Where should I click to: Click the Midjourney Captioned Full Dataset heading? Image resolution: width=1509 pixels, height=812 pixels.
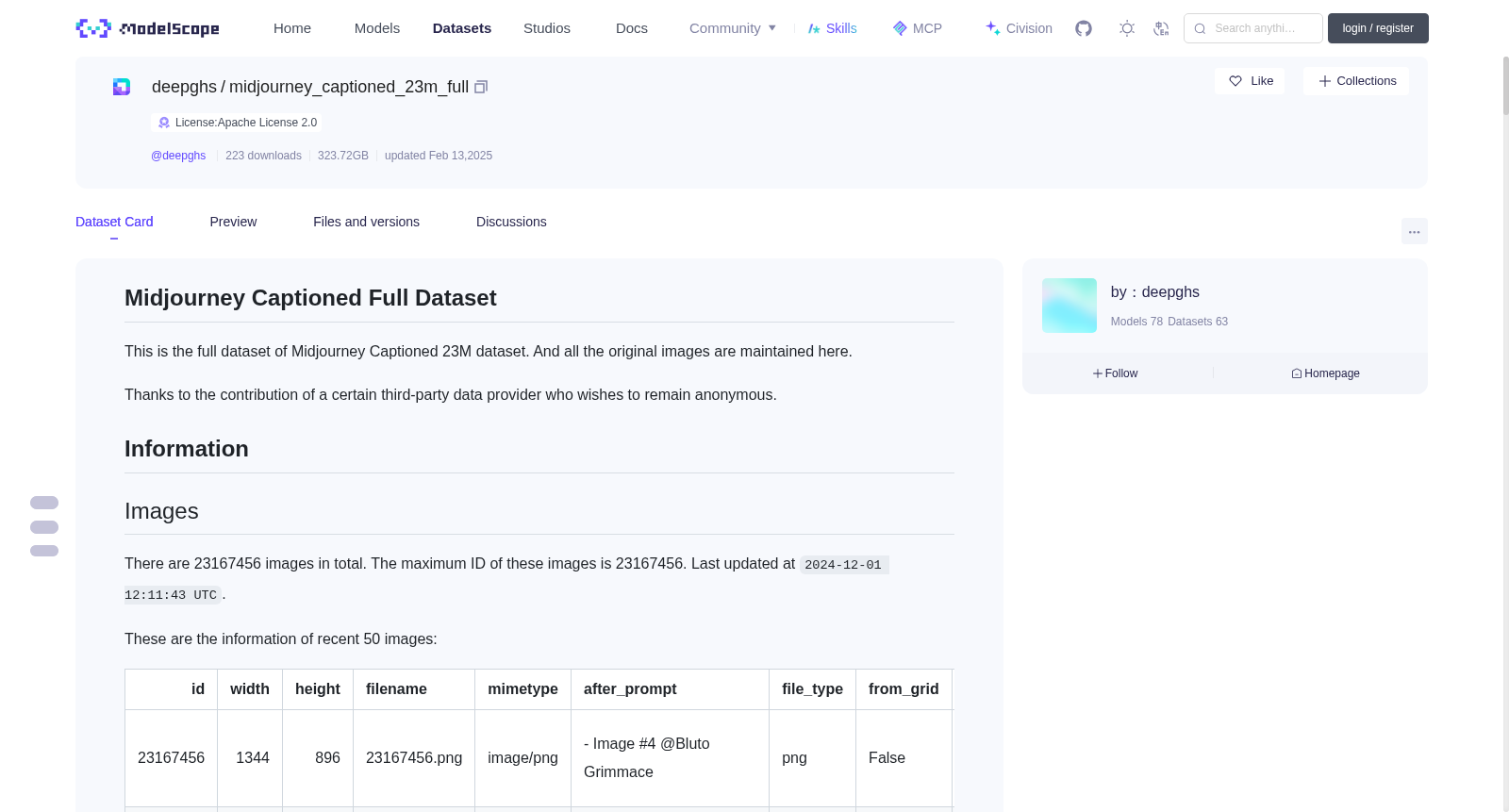click(310, 298)
